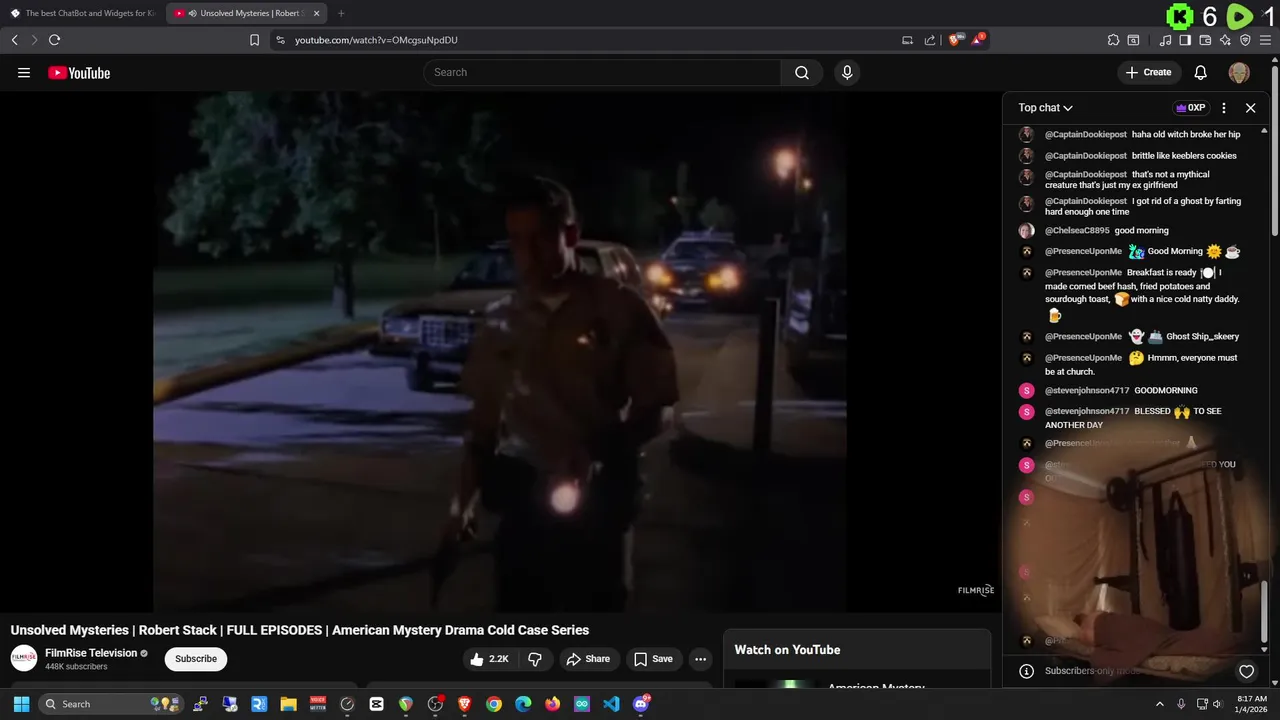Viewport: 1280px width, 720px height.
Task: Click @stevenjohnson4717 on the GOODMORNING message
Action: 1087,390
